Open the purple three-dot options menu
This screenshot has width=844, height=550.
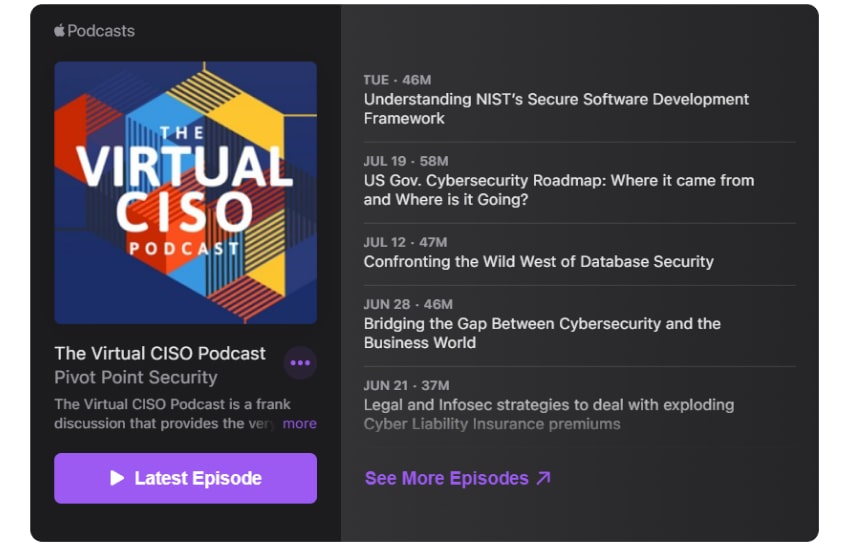300,363
